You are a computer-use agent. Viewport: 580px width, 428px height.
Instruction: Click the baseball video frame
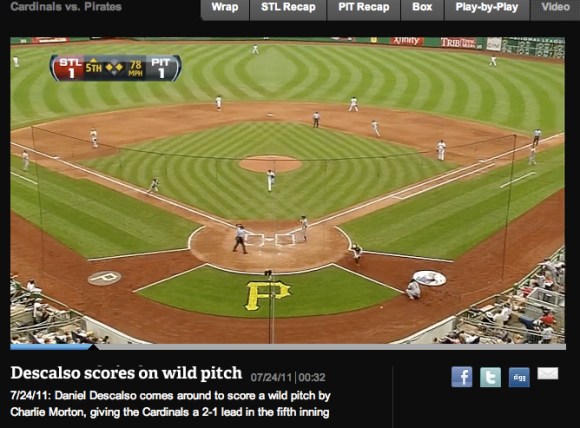coord(287,191)
